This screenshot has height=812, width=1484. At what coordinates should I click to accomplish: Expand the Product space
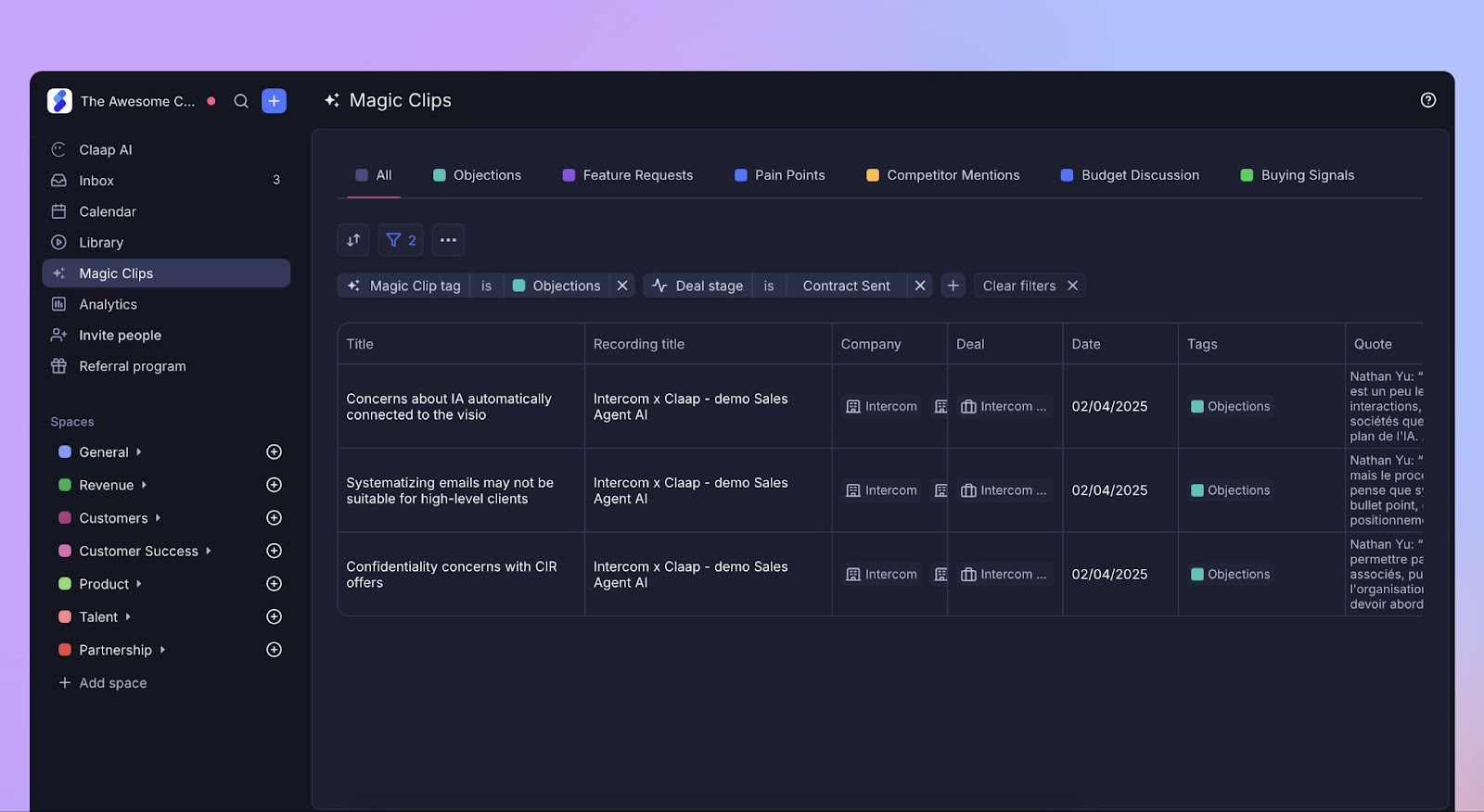click(139, 584)
